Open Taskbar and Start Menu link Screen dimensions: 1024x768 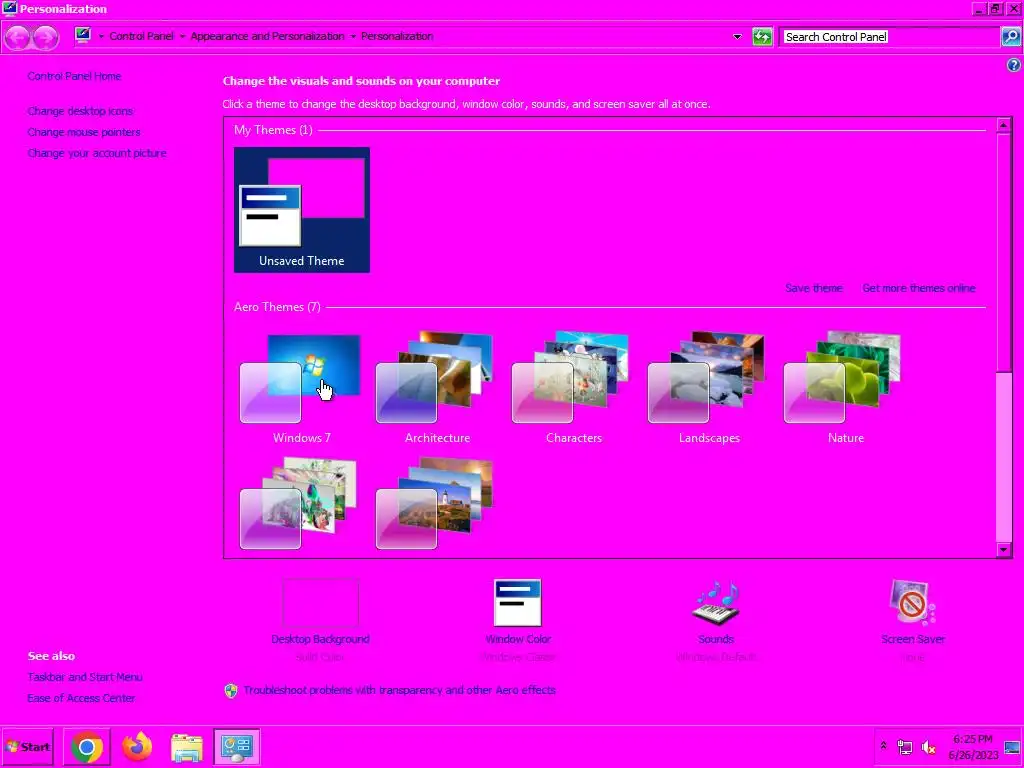coord(85,677)
